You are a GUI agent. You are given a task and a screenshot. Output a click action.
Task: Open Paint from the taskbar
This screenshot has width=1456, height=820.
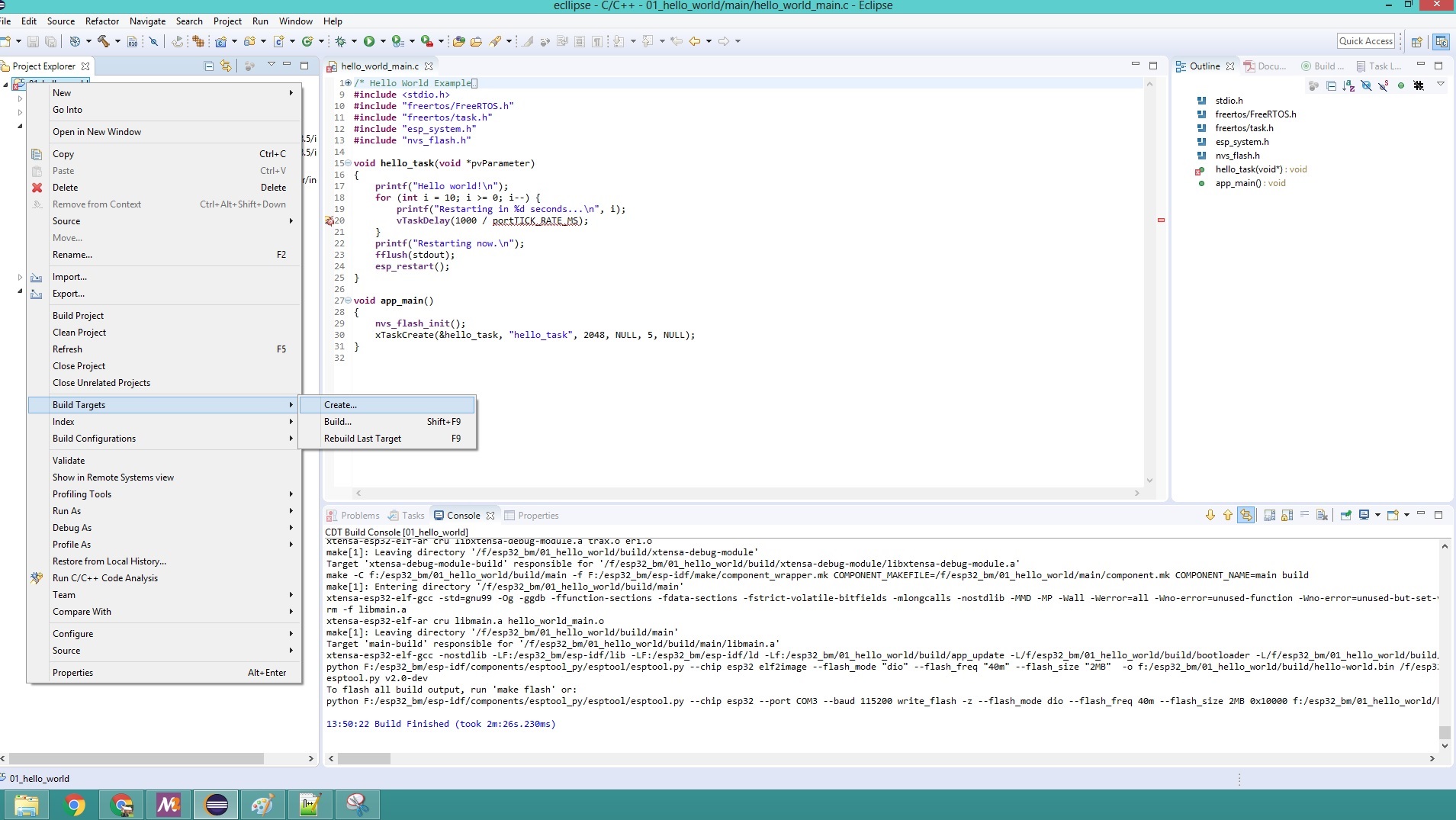263,805
